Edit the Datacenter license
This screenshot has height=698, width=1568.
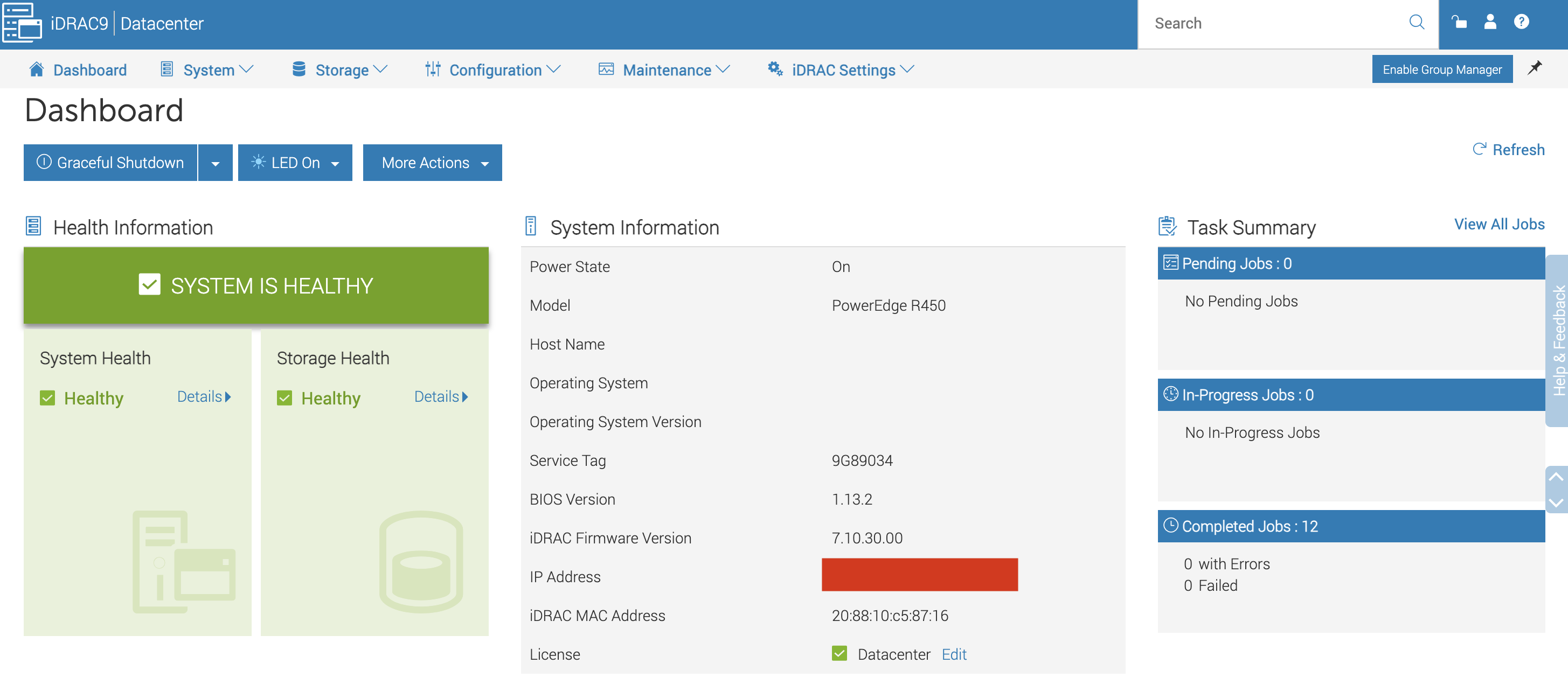pyautogui.click(x=954, y=654)
